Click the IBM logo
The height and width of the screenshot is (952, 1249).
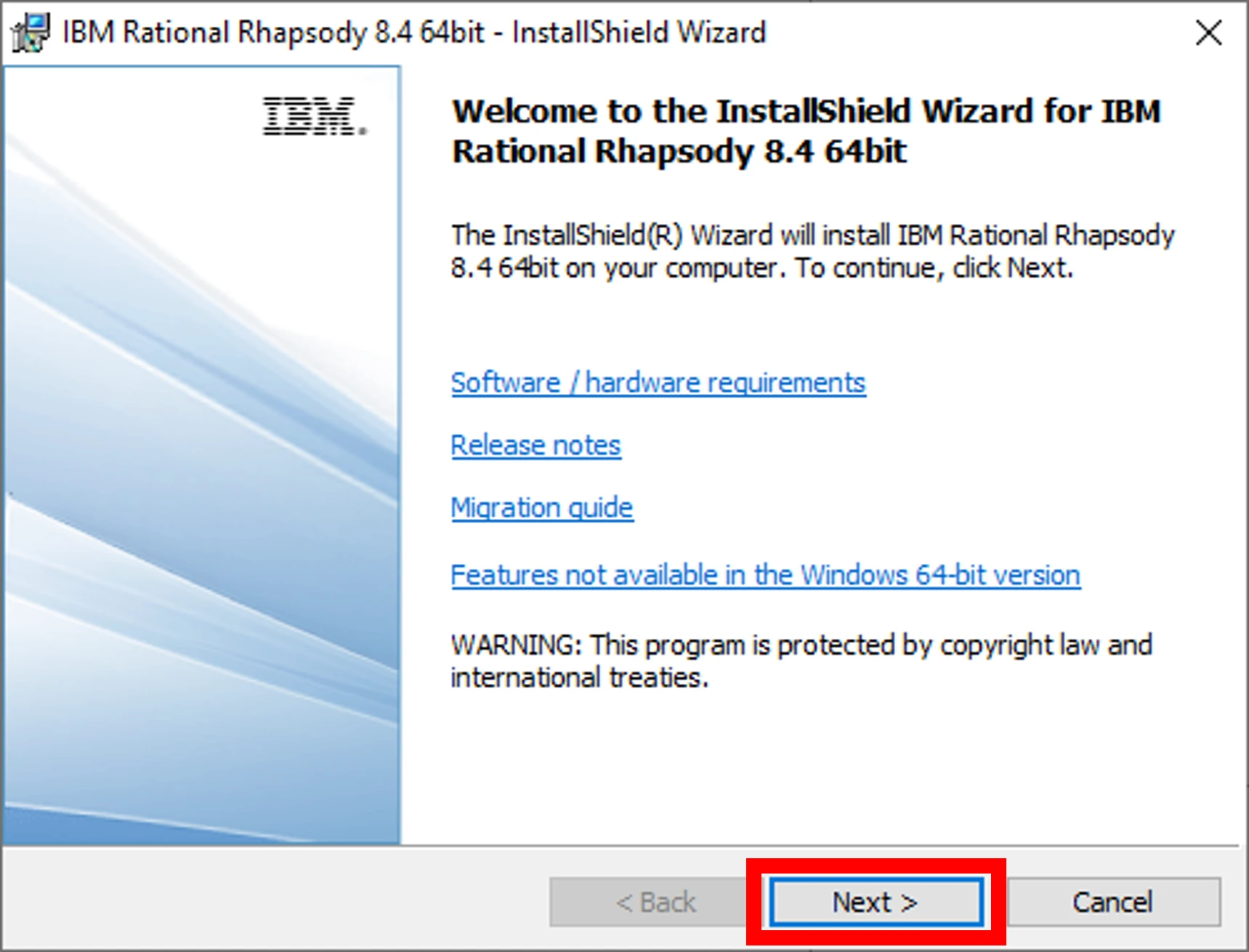pos(314,116)
